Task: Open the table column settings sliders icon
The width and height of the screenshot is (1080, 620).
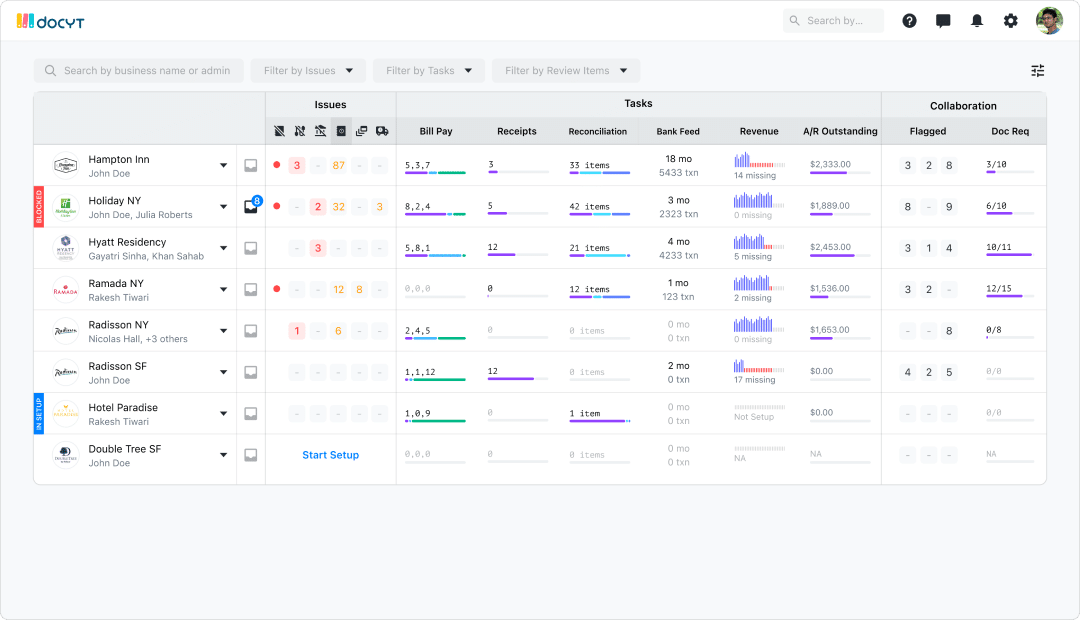Action: (1037, 70)
